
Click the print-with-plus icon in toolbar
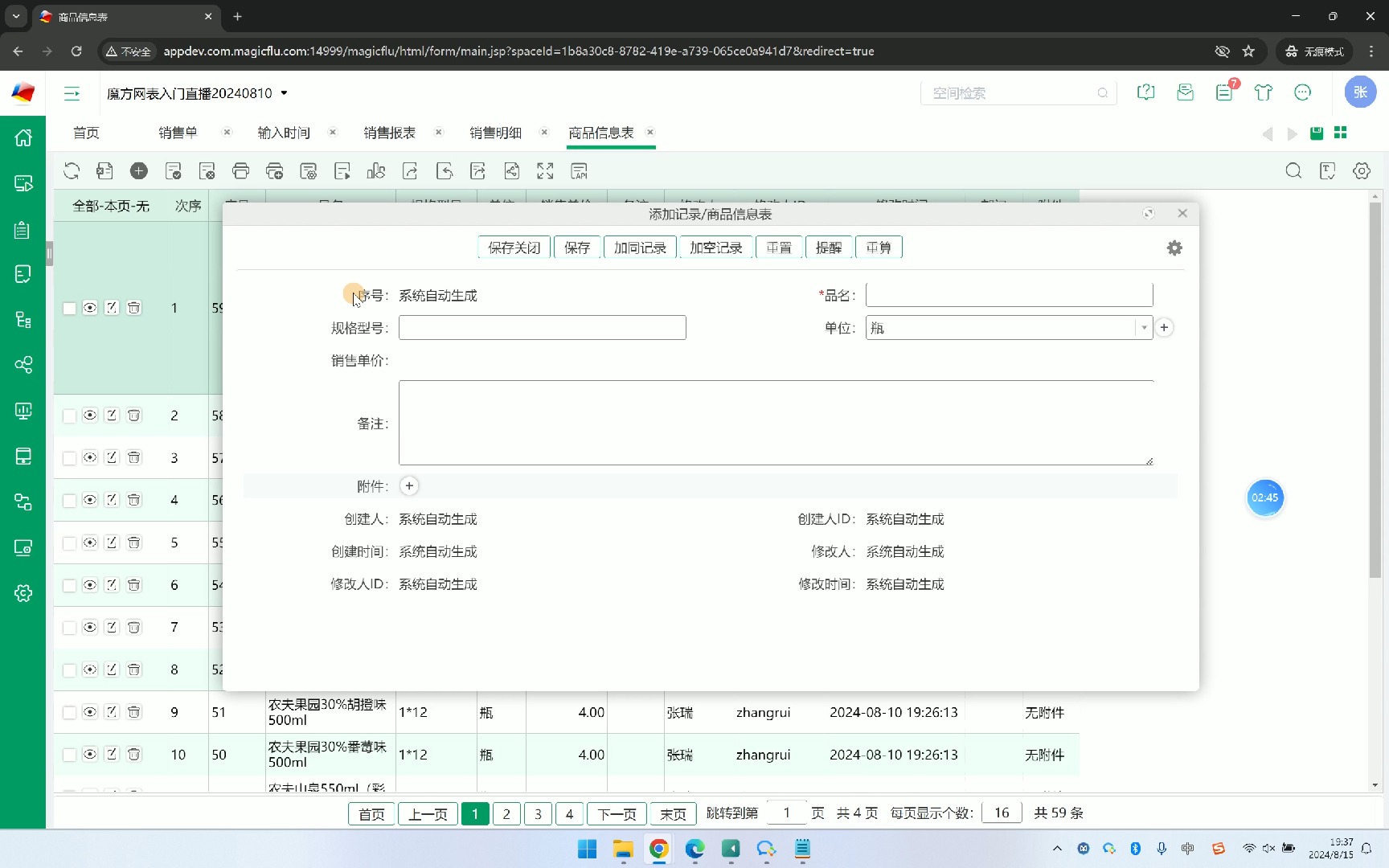tap(275, 170)
